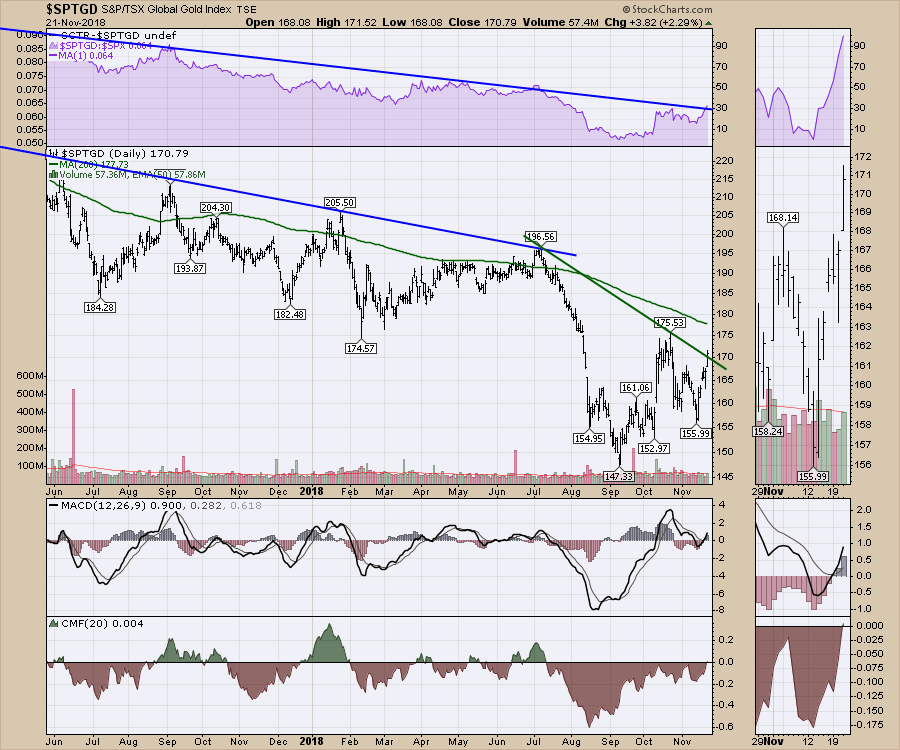Click the S&P/TSX Global Gold Index name
Screen dimensions: 900x750
pyautogui.click(x=166, y=10)
